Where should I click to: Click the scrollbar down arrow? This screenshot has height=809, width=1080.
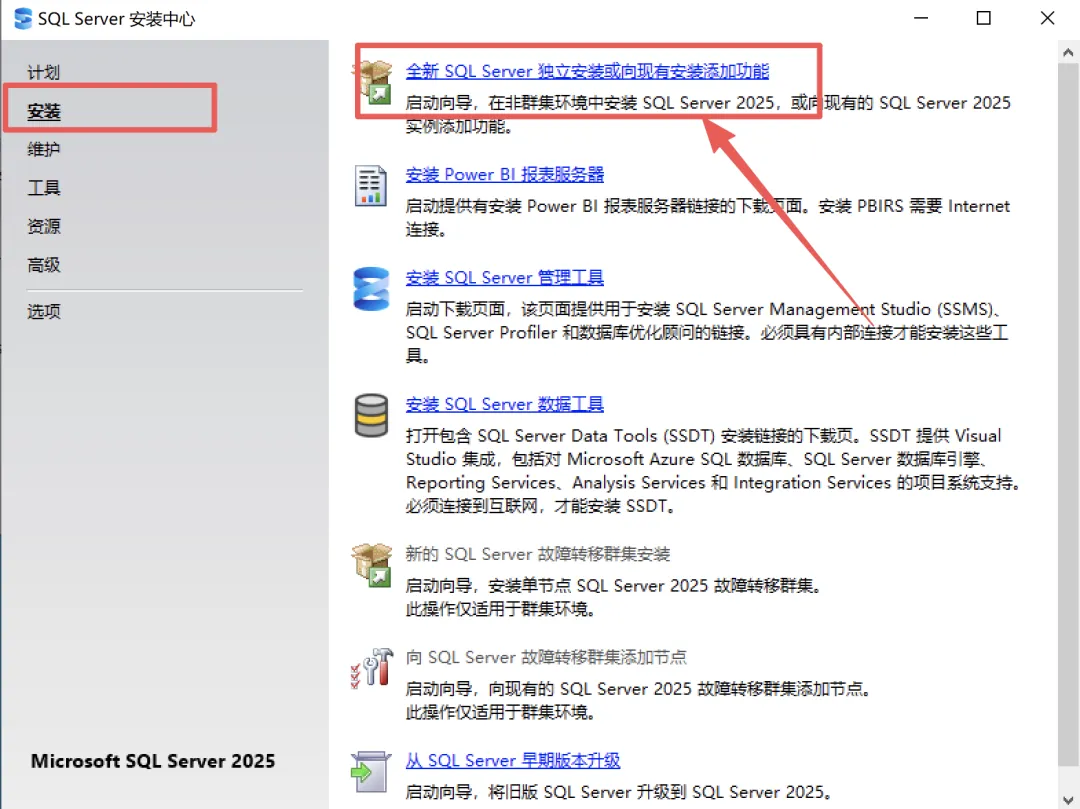pyautogui.click(x=1068, y=799)
